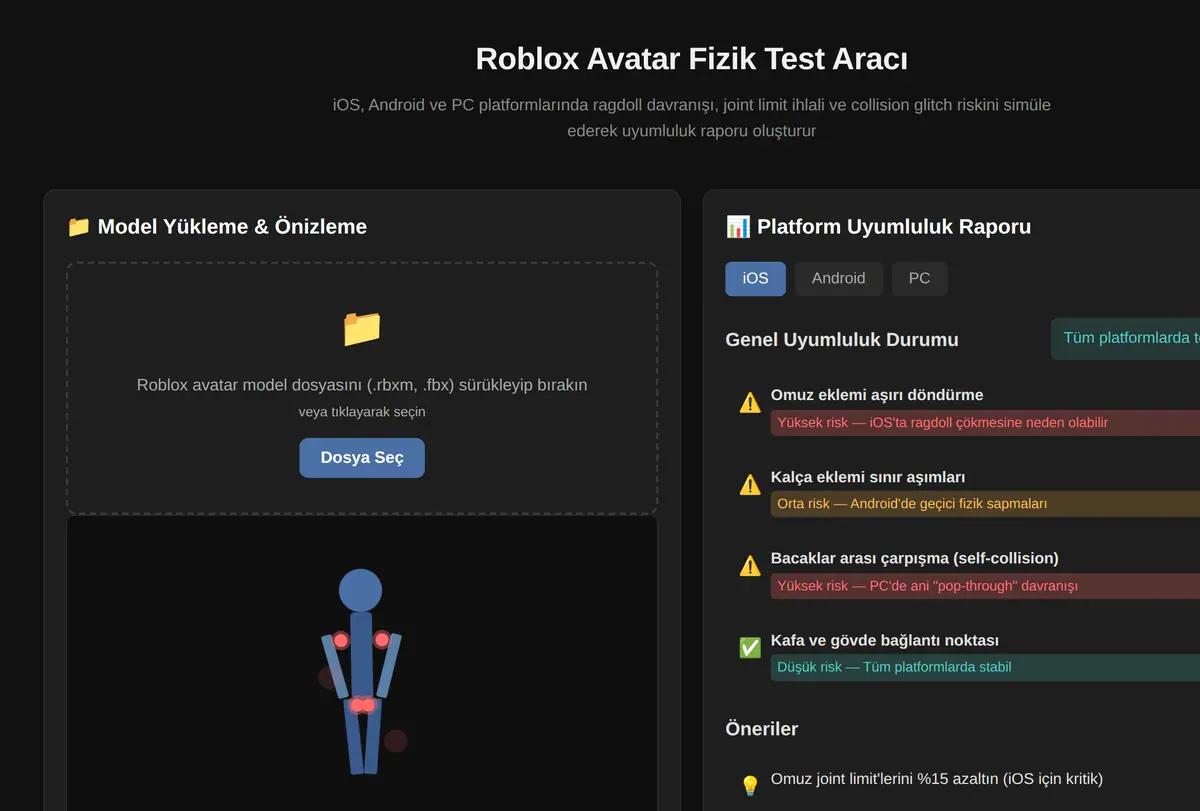Click the Dosya Seç button
Viewport: 1200px width, 811px height.
point(362,458)
